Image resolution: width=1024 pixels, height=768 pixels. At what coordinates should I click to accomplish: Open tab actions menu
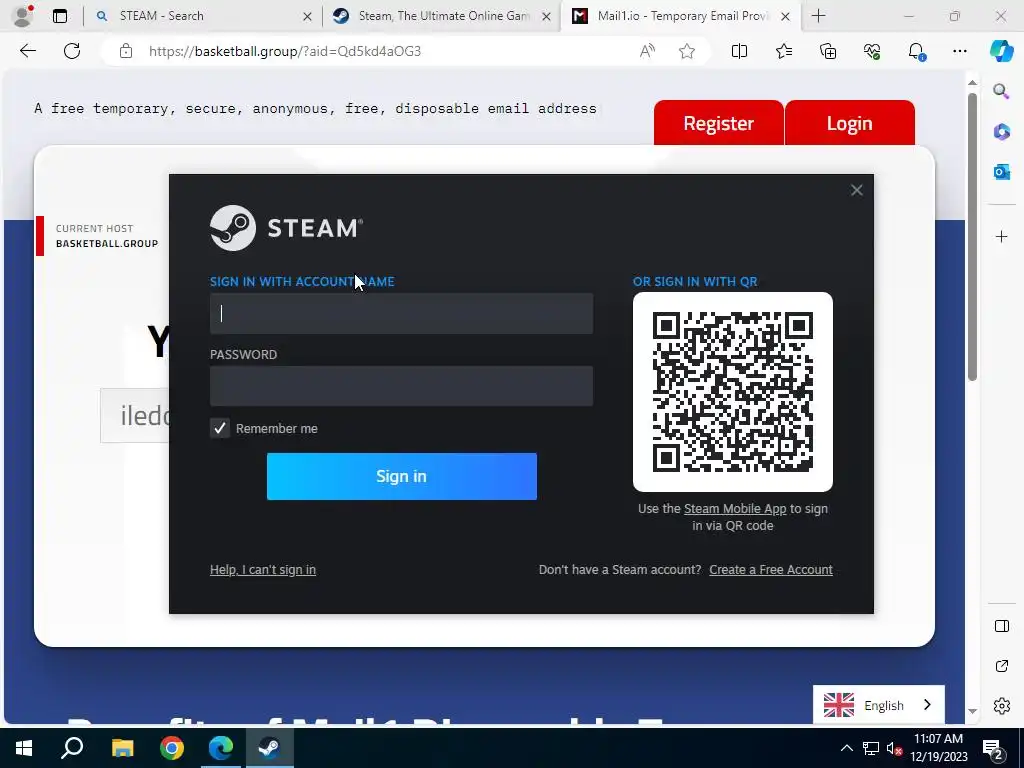[x=59, y=16]
